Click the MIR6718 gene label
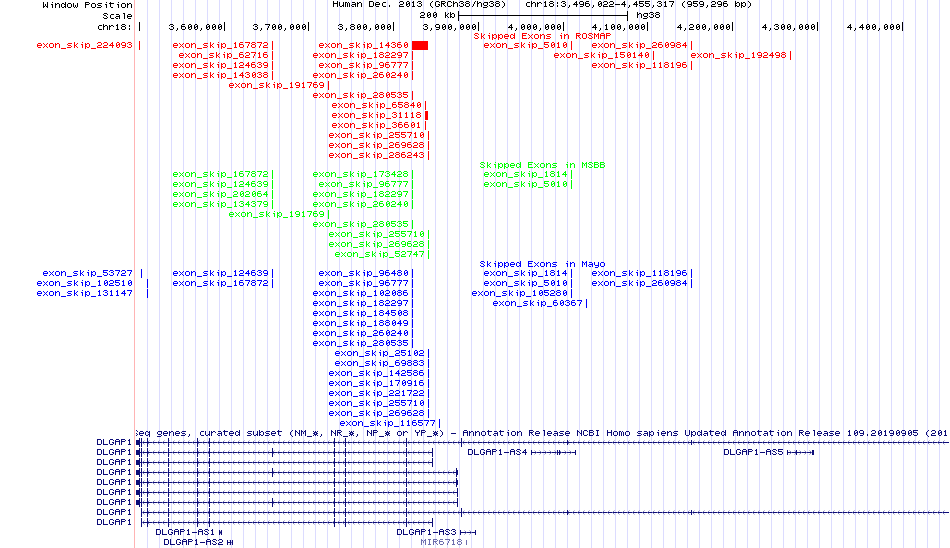The height and width of the screenshot is (548, 950). pos(441,542)
